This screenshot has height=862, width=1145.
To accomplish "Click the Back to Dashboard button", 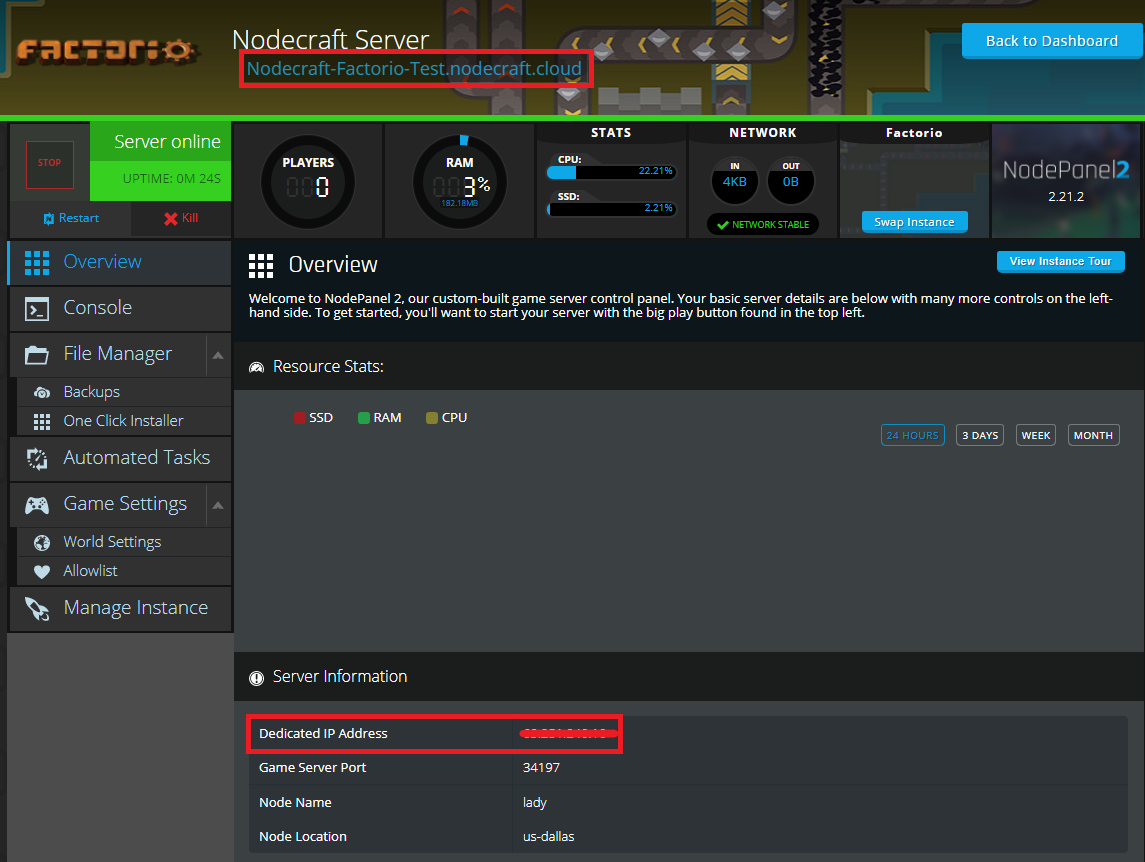I will pos(1052,41).
